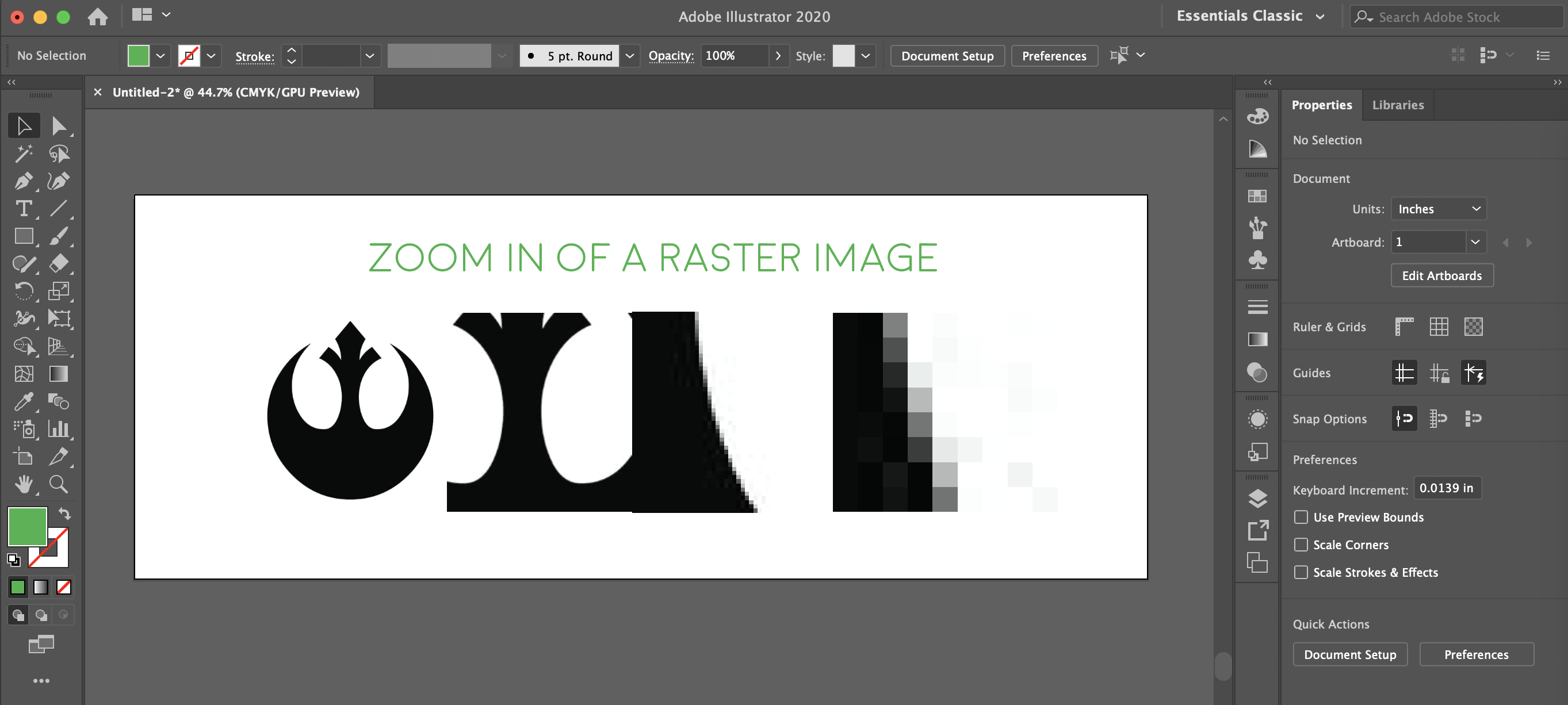
Task: Check the Scale Corners option
Action: tap(1301, 545)
